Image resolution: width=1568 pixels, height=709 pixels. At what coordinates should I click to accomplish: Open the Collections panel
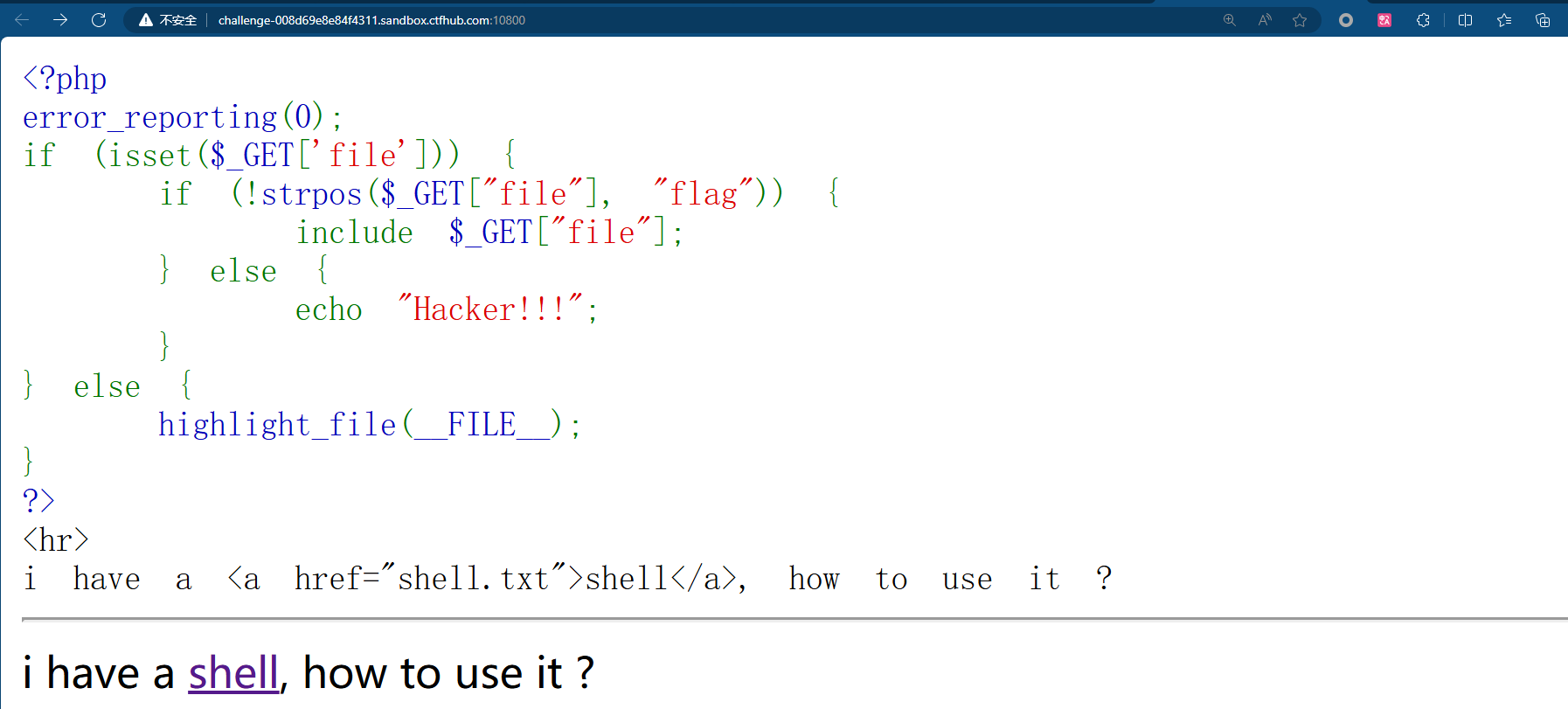pyautogui.click(x=1543, y=20)
